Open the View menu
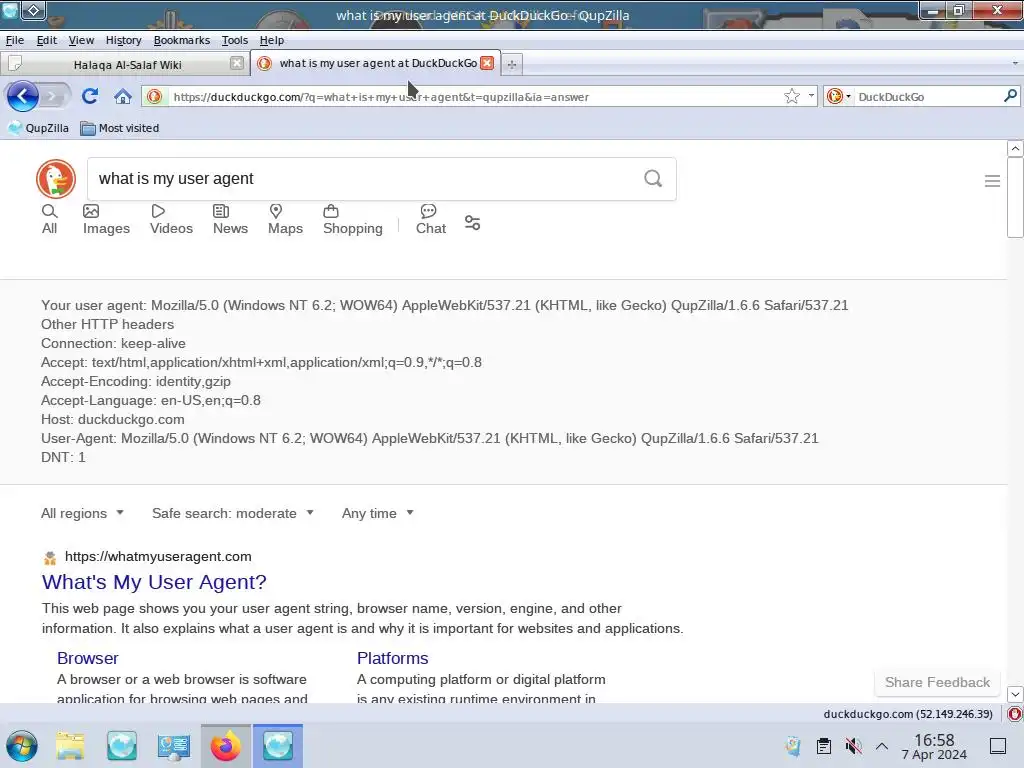The image size is (1024, 768). point(81,40)
